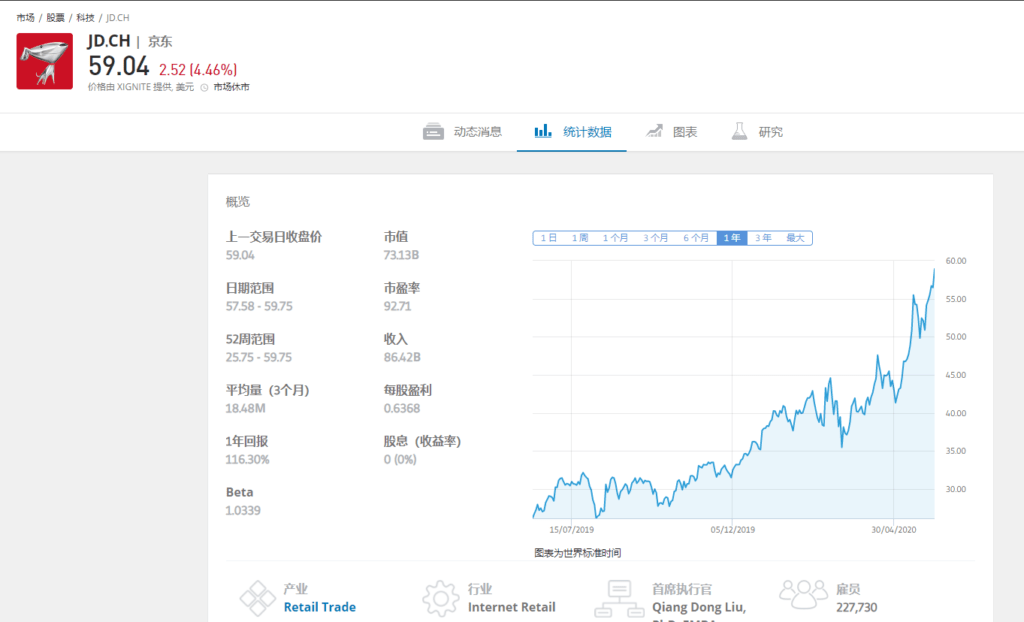
Task: Go to 市场 in breadcrumb
Action: (x=25, y=18)
